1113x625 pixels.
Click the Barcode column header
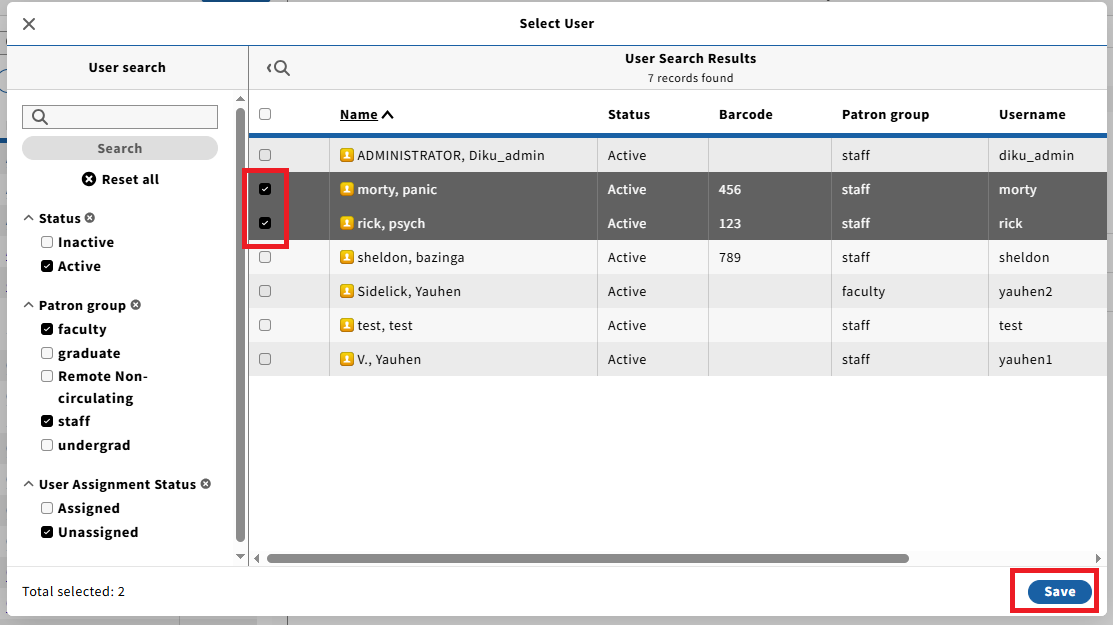click(x=745, y=115)
